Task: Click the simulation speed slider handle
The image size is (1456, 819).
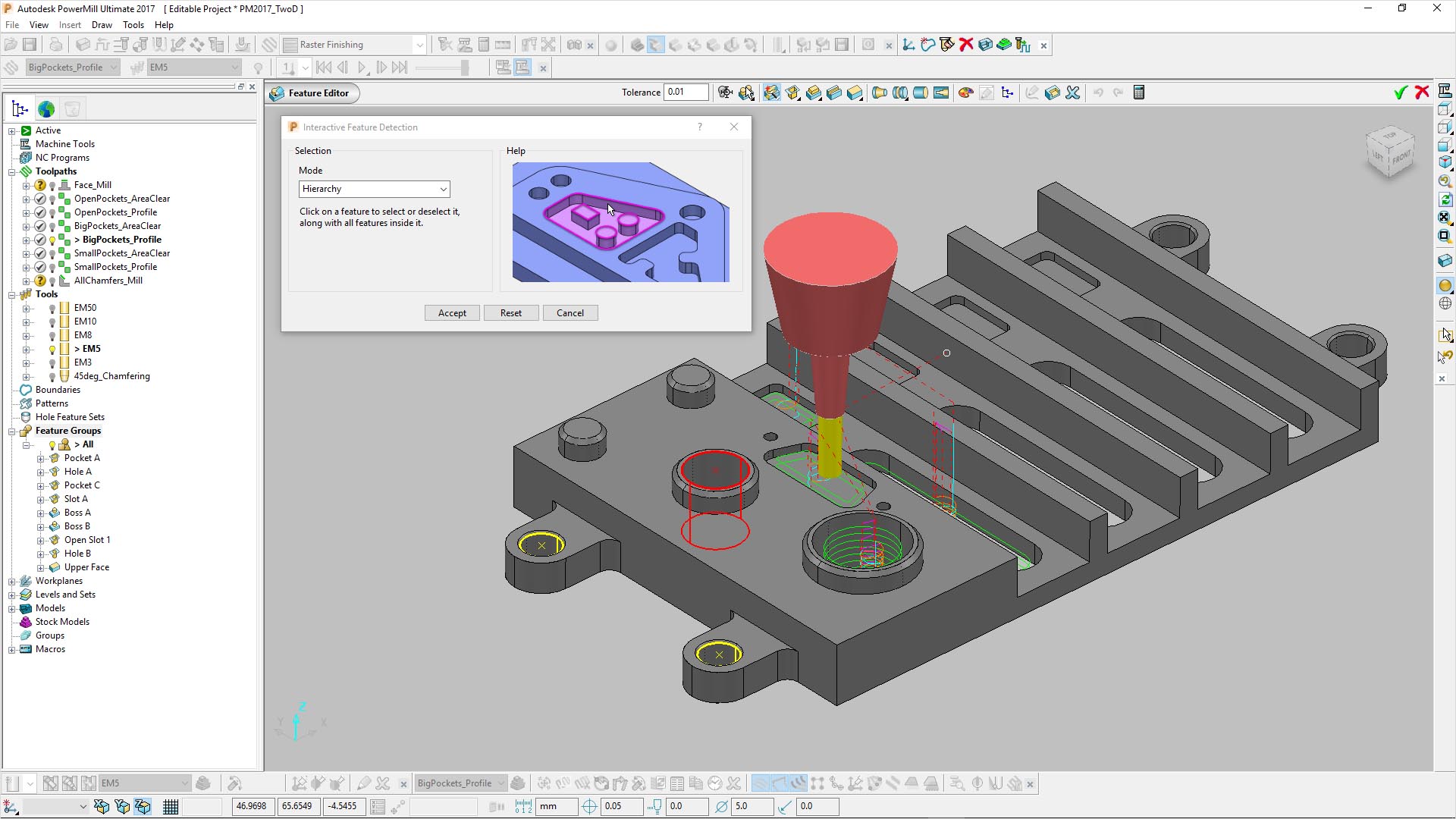Action: click(x=464, y=67)
